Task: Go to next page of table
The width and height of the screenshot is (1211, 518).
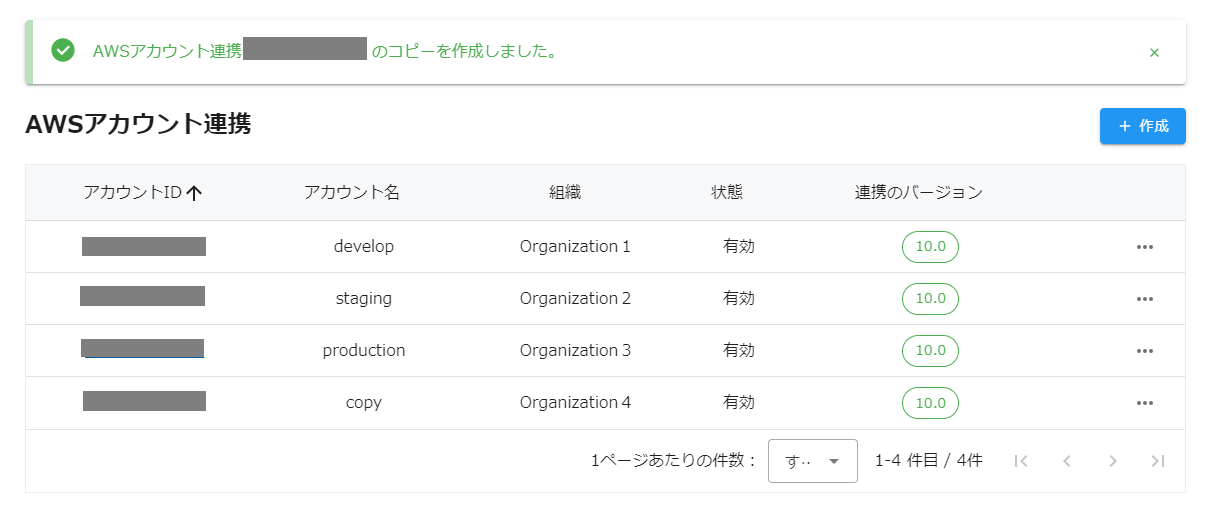Action: [x=1113, y=461]
